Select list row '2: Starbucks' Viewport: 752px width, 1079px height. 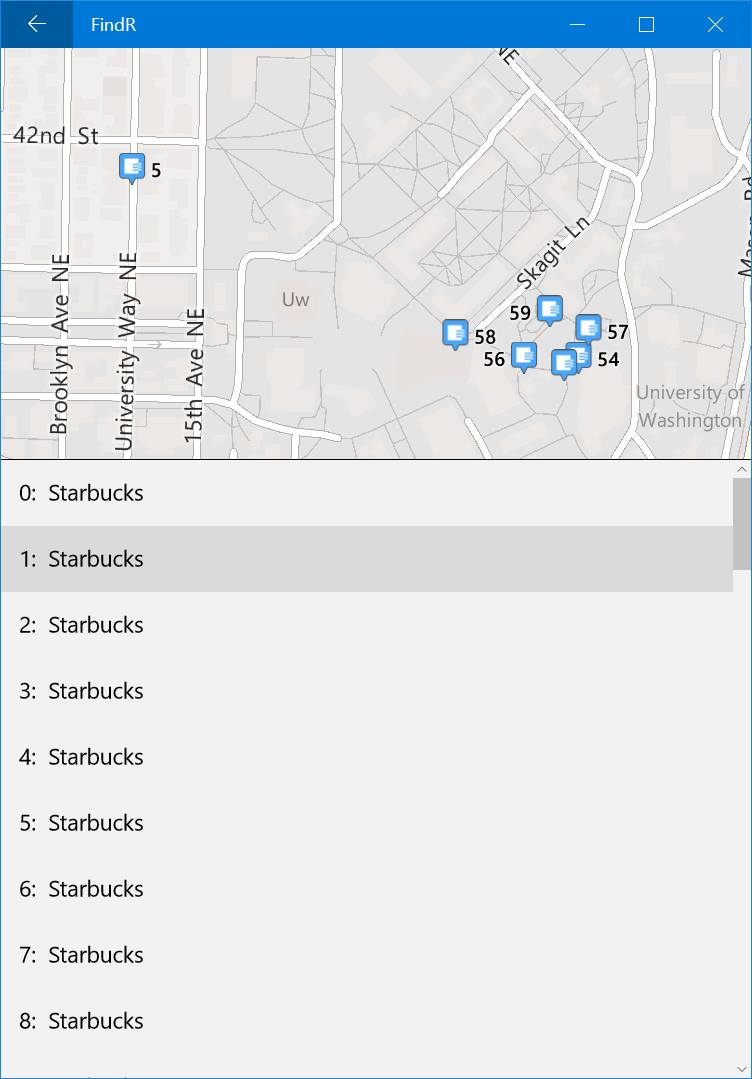367,626
